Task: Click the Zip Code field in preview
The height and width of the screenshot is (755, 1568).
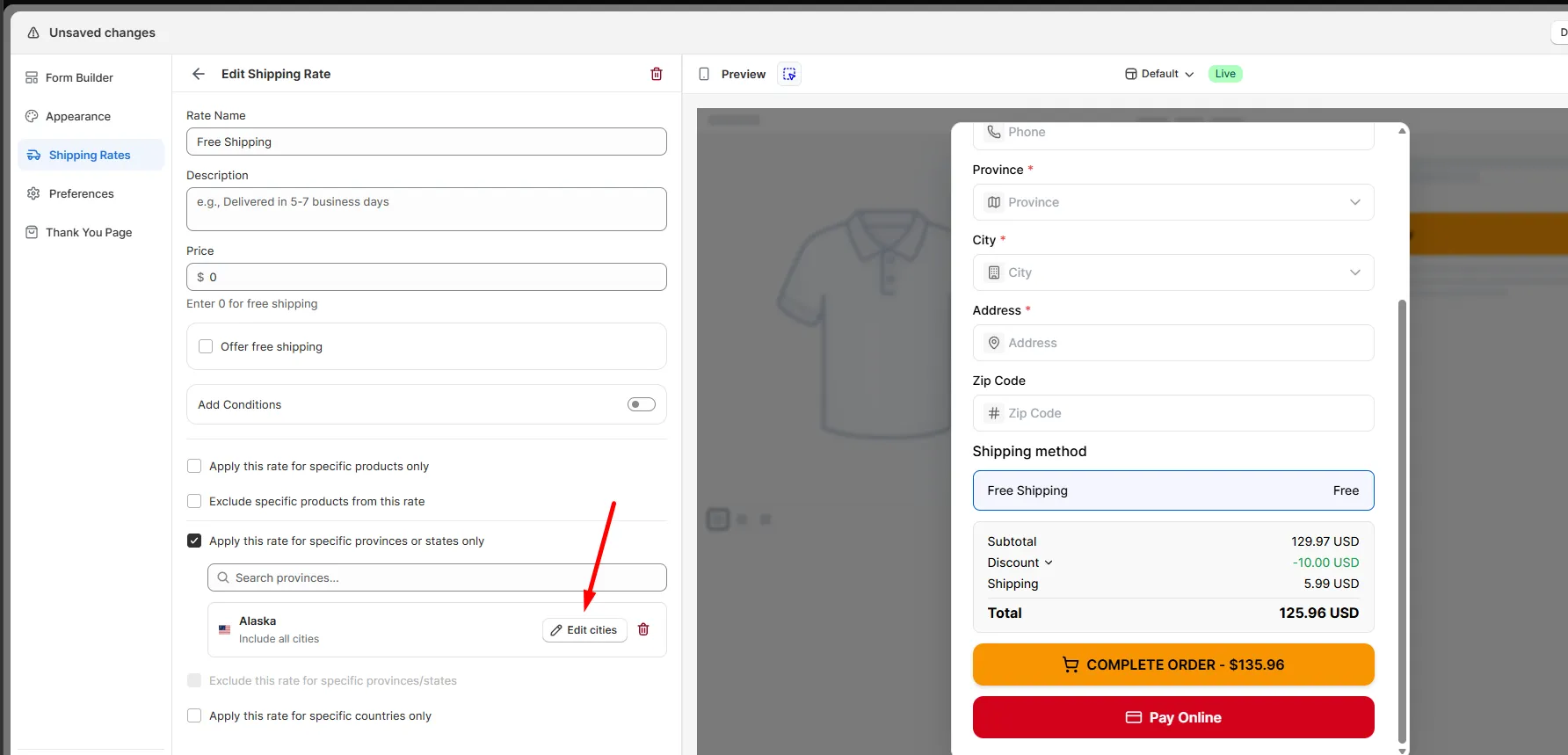Action: [x=1173, y=413]
